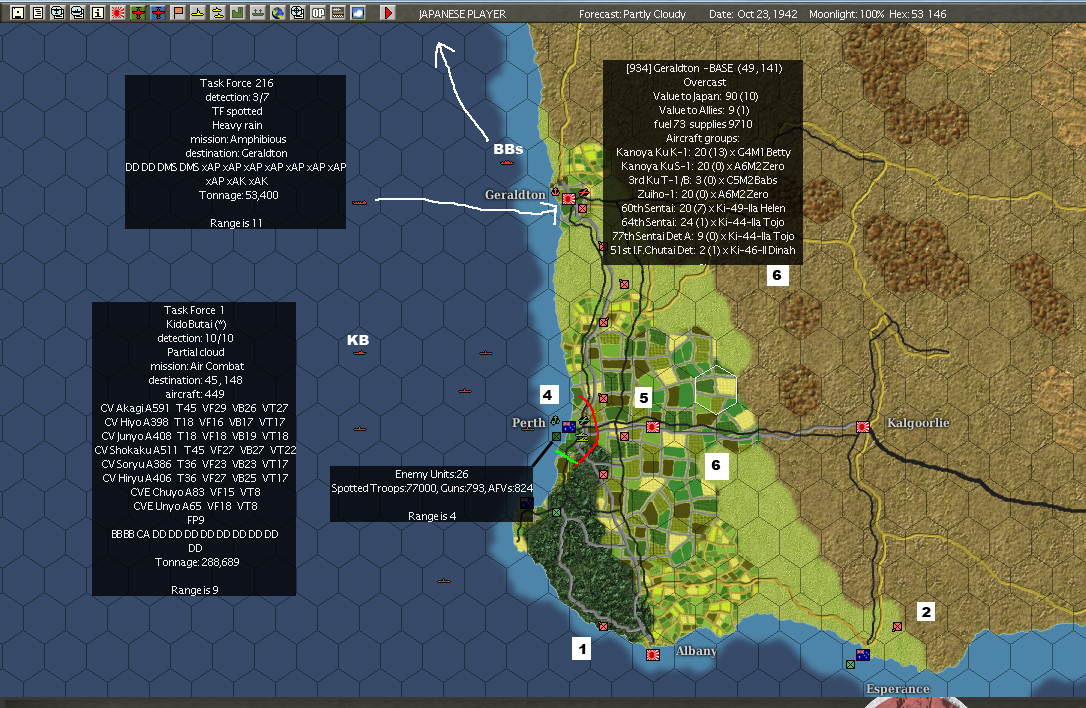Click the orange flag toolbar icon
This screenshot has width=1086, height=708.
pyautogui.click(x=178, y=12)
